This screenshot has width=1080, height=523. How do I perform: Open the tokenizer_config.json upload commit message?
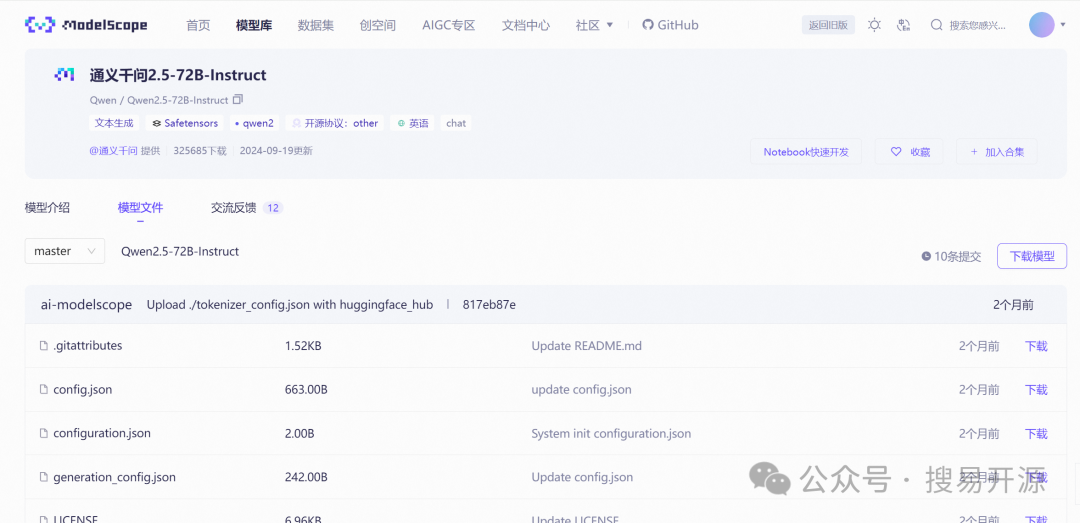tap(290, 305)
